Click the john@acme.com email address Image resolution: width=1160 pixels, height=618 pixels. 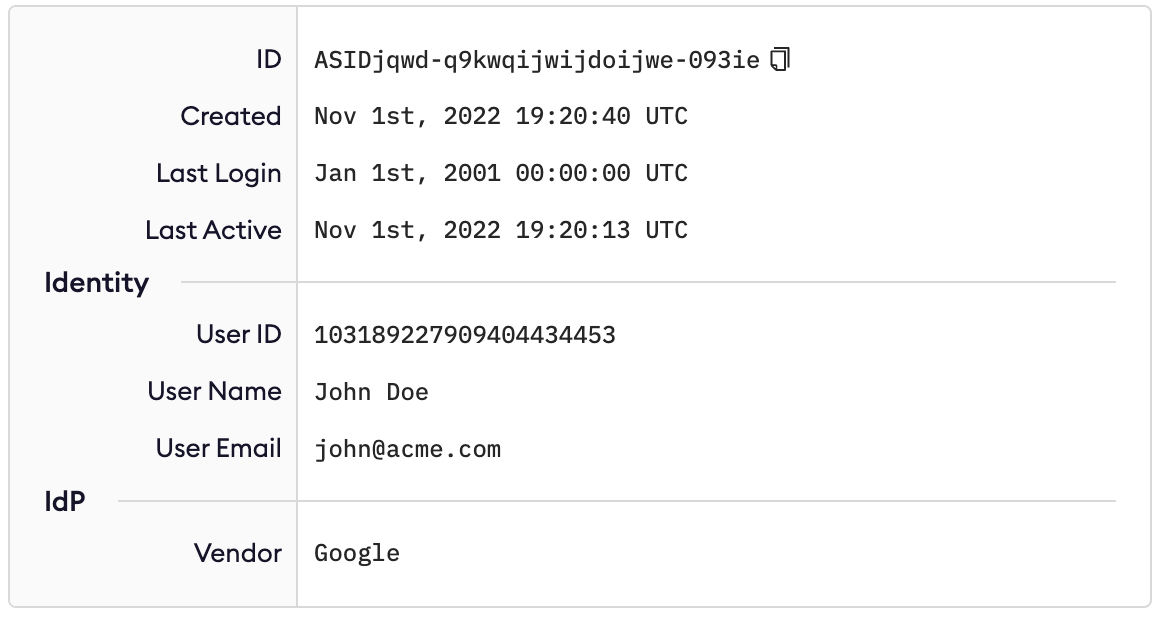click(407, 449)
